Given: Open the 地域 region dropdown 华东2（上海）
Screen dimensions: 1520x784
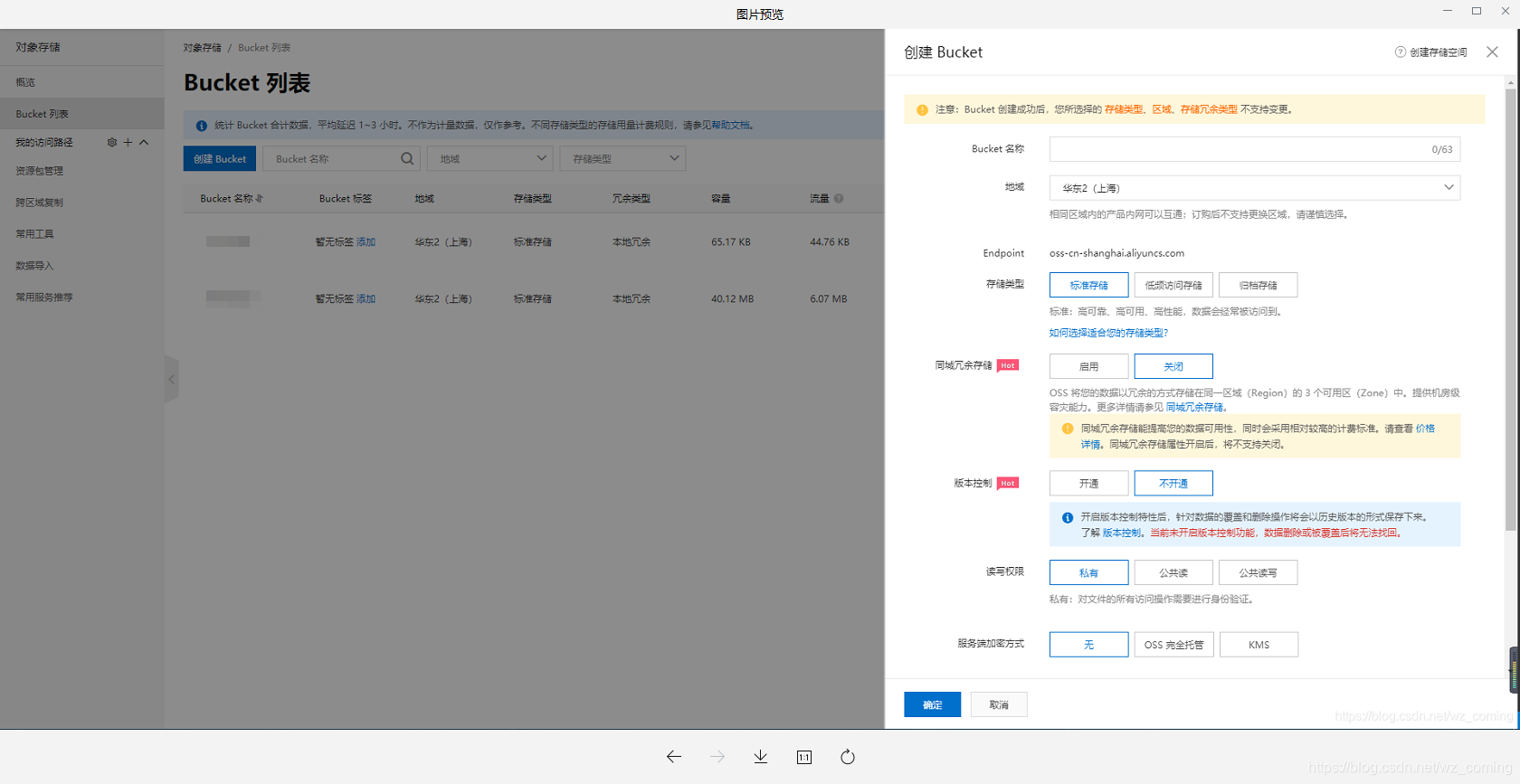Looking at the screenshot, I should 1255,188.
